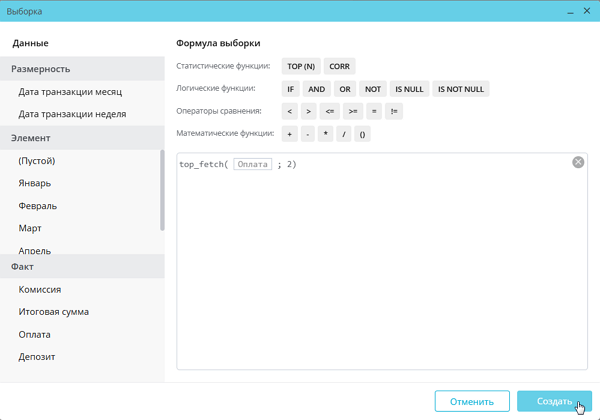Viewport: 600px width, 420px height.
Task: Add the less-than-or-equal comparison operator
Action: (330, 111)
